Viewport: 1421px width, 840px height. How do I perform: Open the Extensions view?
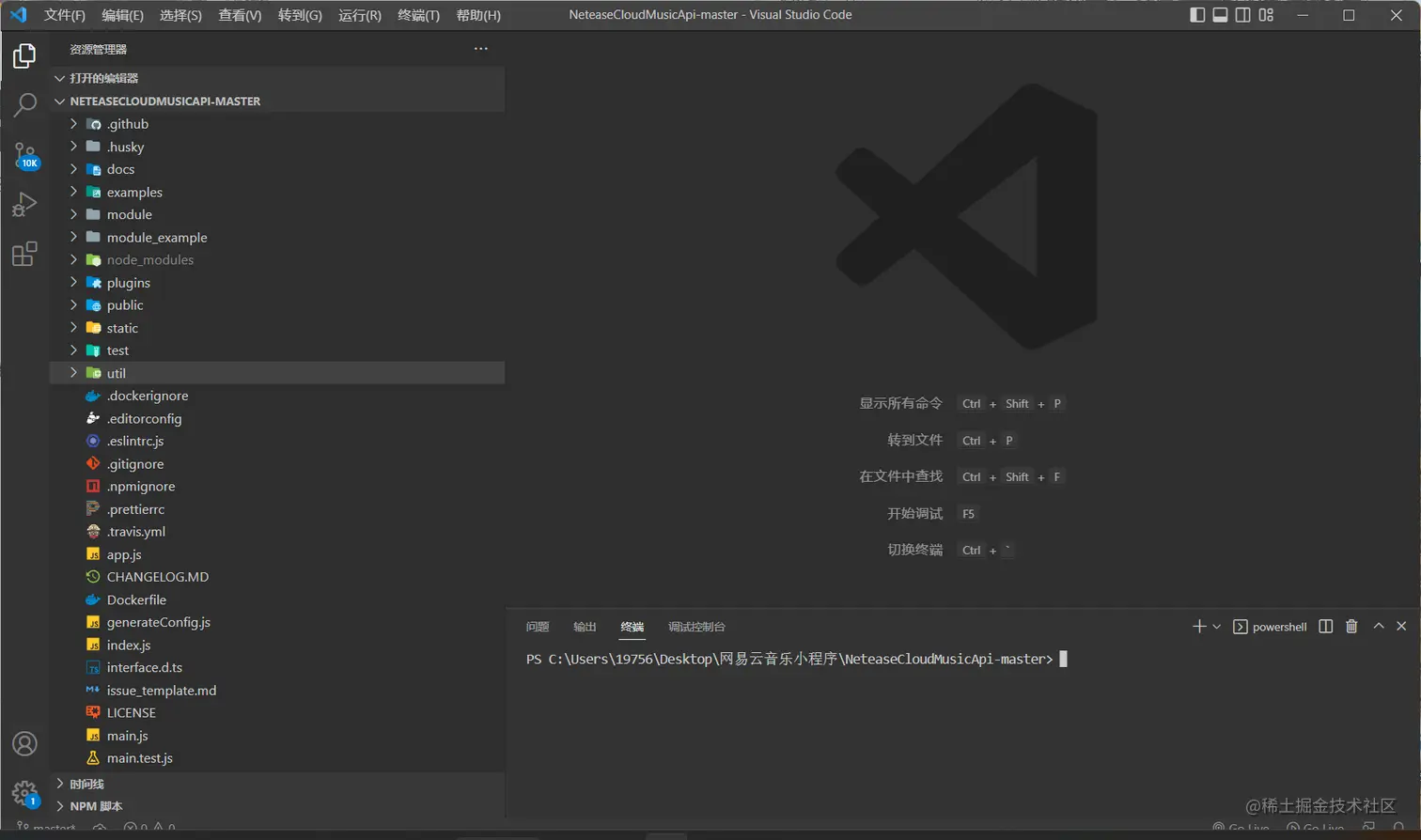24,254
